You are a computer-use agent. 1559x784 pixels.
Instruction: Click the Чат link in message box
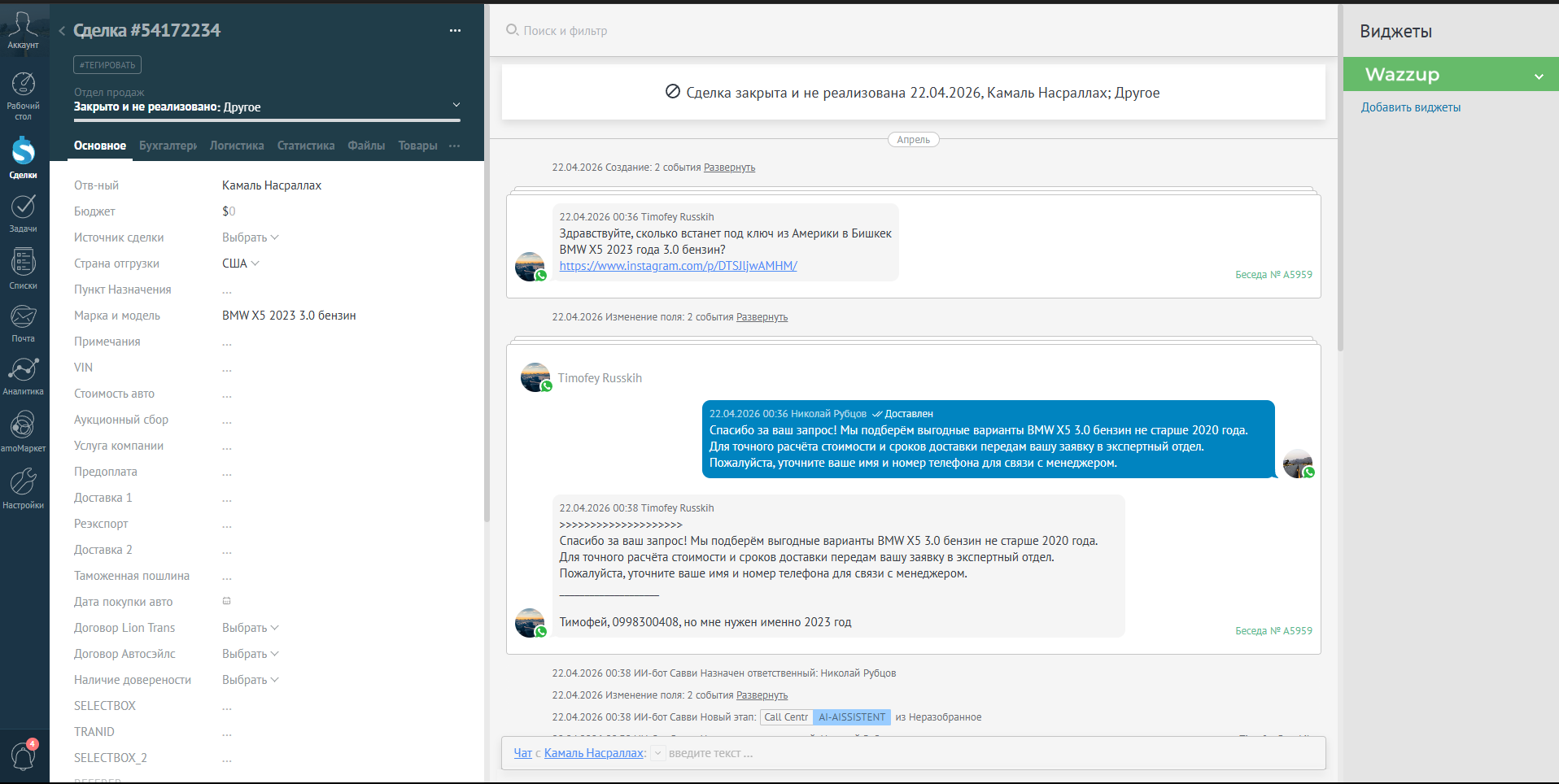point(522,753)
